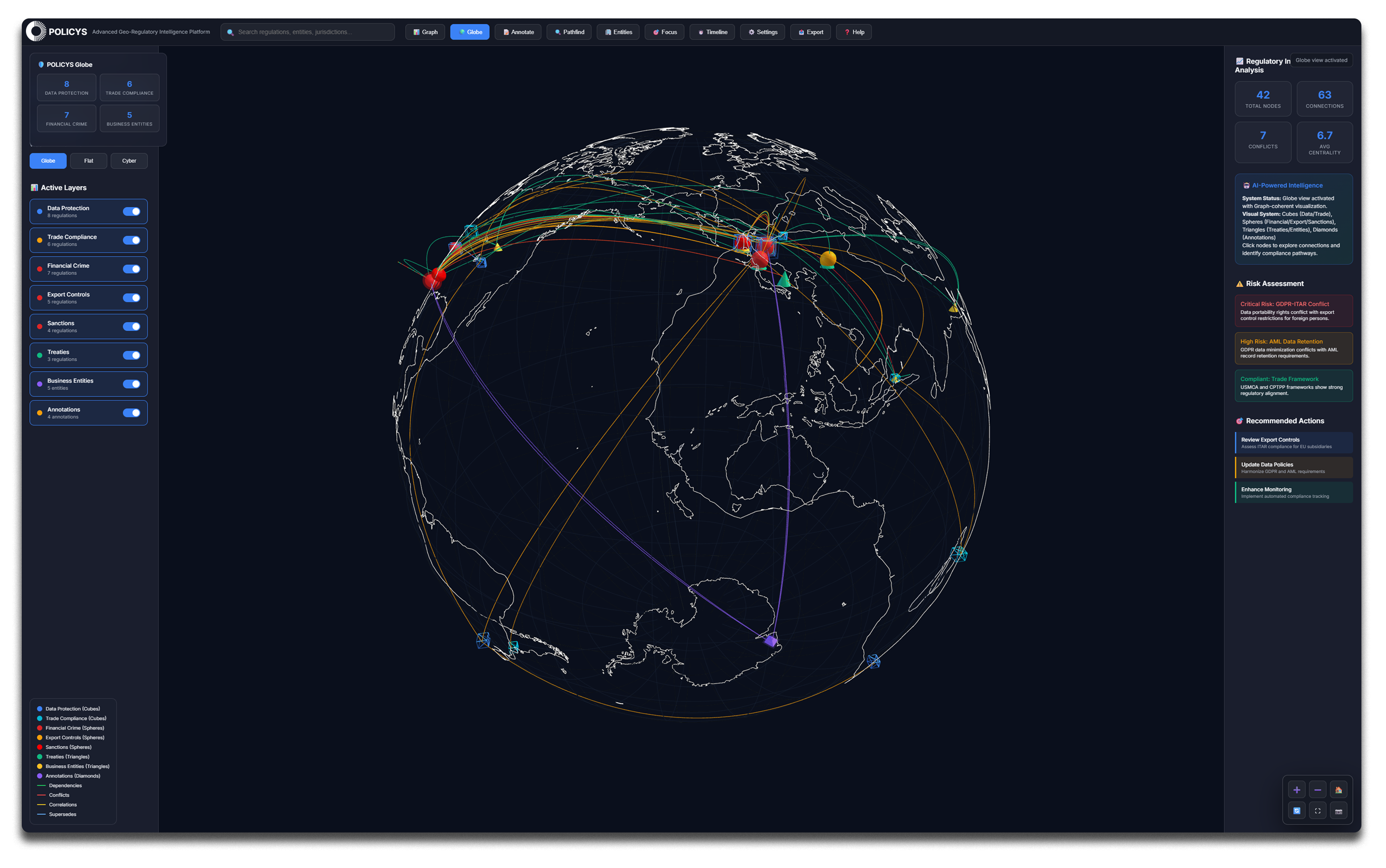1386x868 pixels.
Task: Enter fullscreen with the brackets icon
Action: 1317,811
